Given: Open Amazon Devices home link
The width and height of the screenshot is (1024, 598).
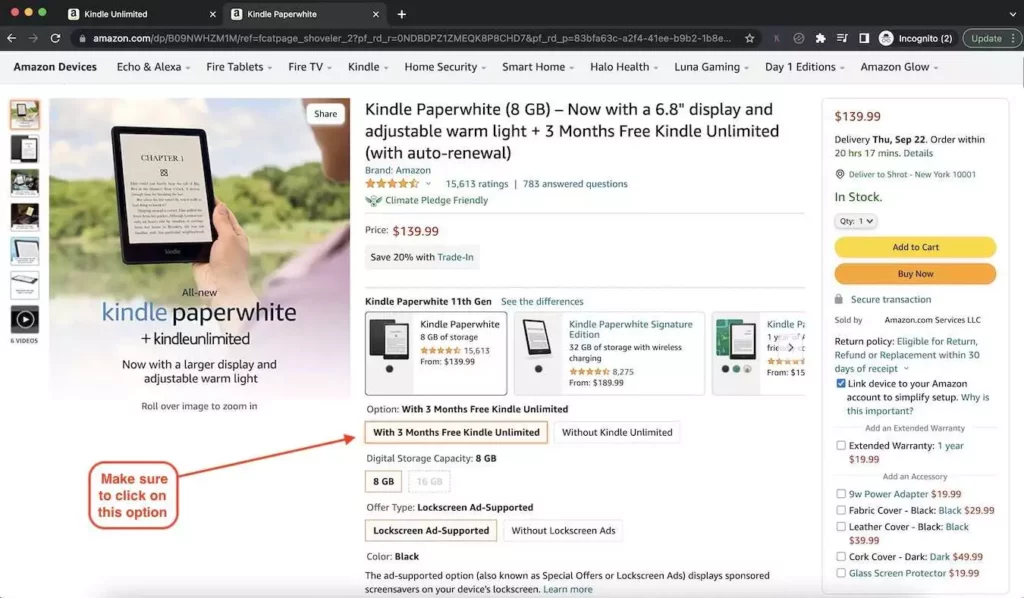Looking at the screenshot, I should 55,67.
